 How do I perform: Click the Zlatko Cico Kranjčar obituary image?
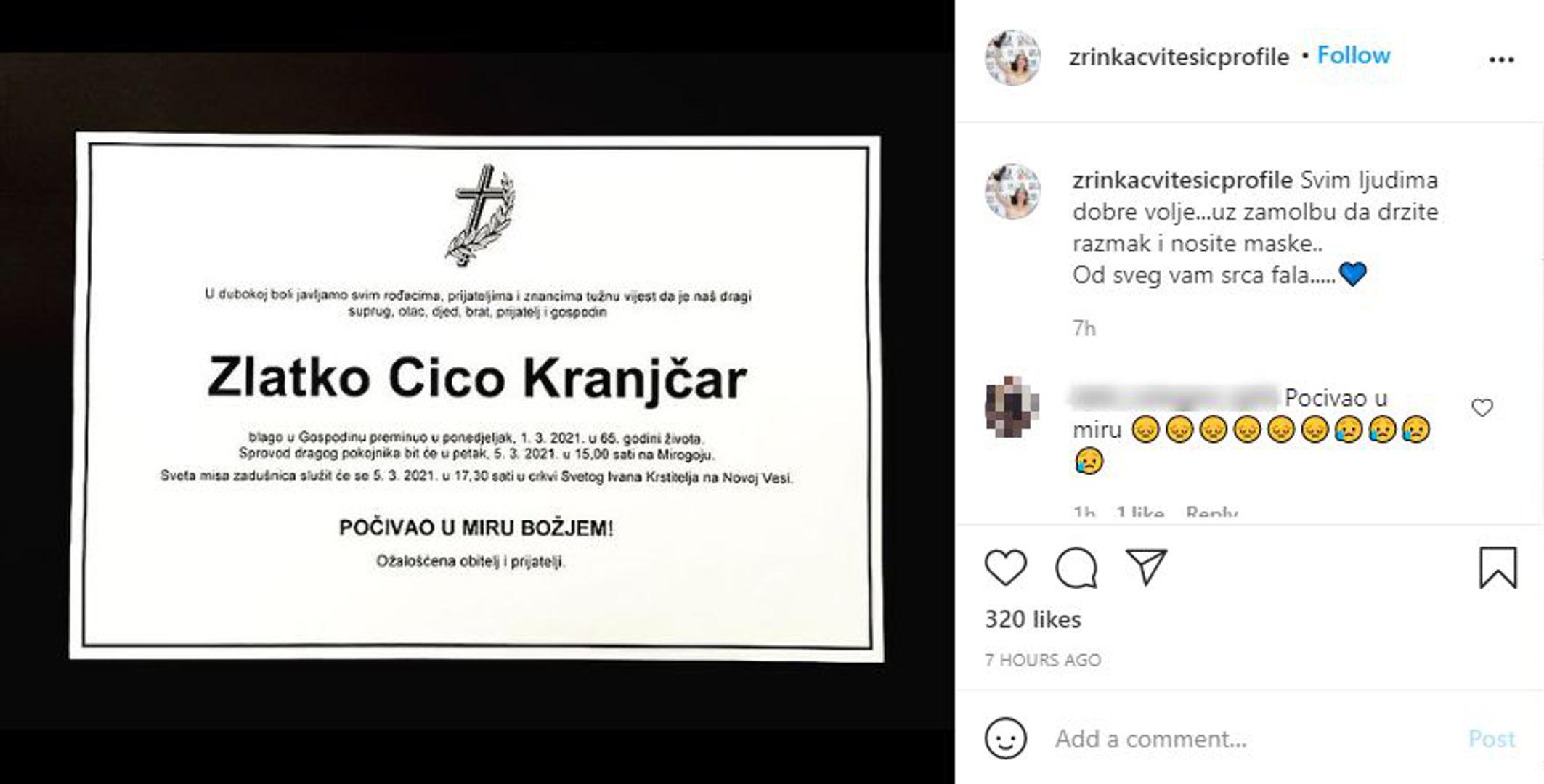[x=476, y=396]
